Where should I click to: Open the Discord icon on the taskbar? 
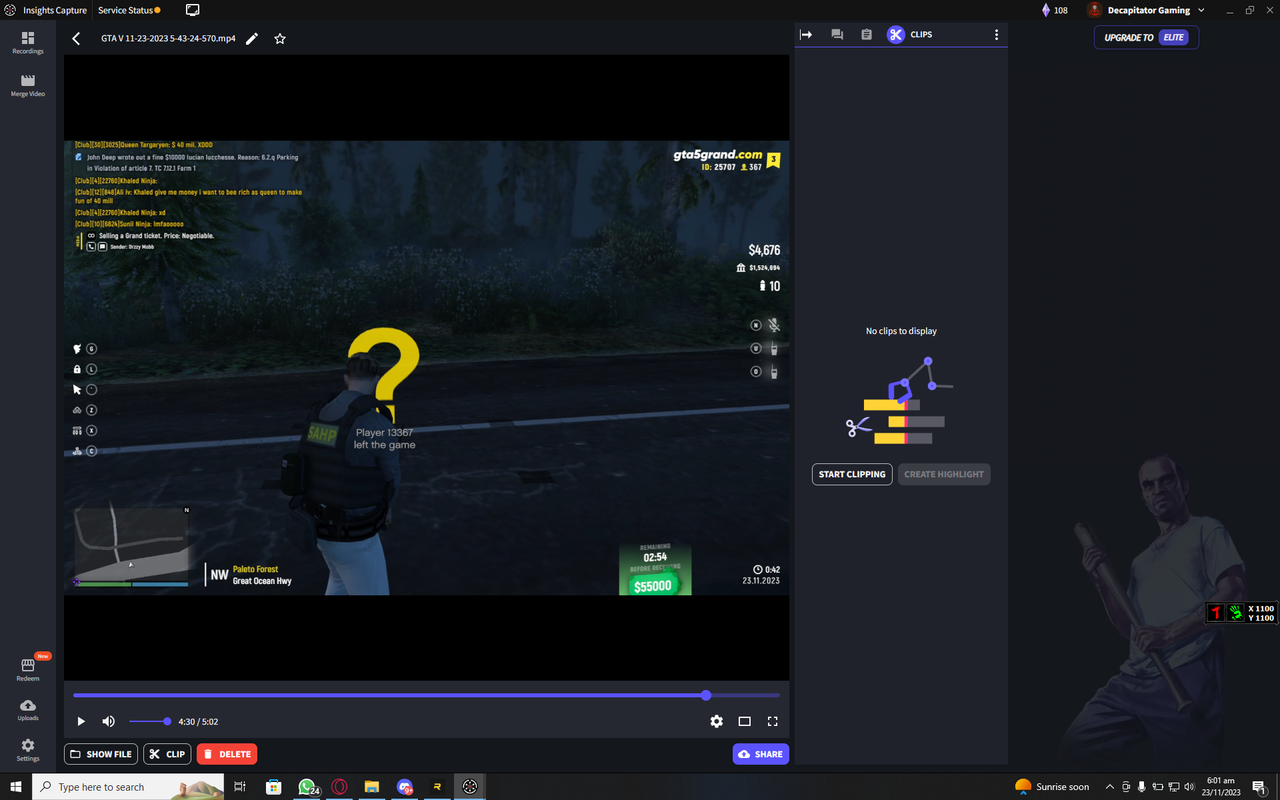coord(404,787)
